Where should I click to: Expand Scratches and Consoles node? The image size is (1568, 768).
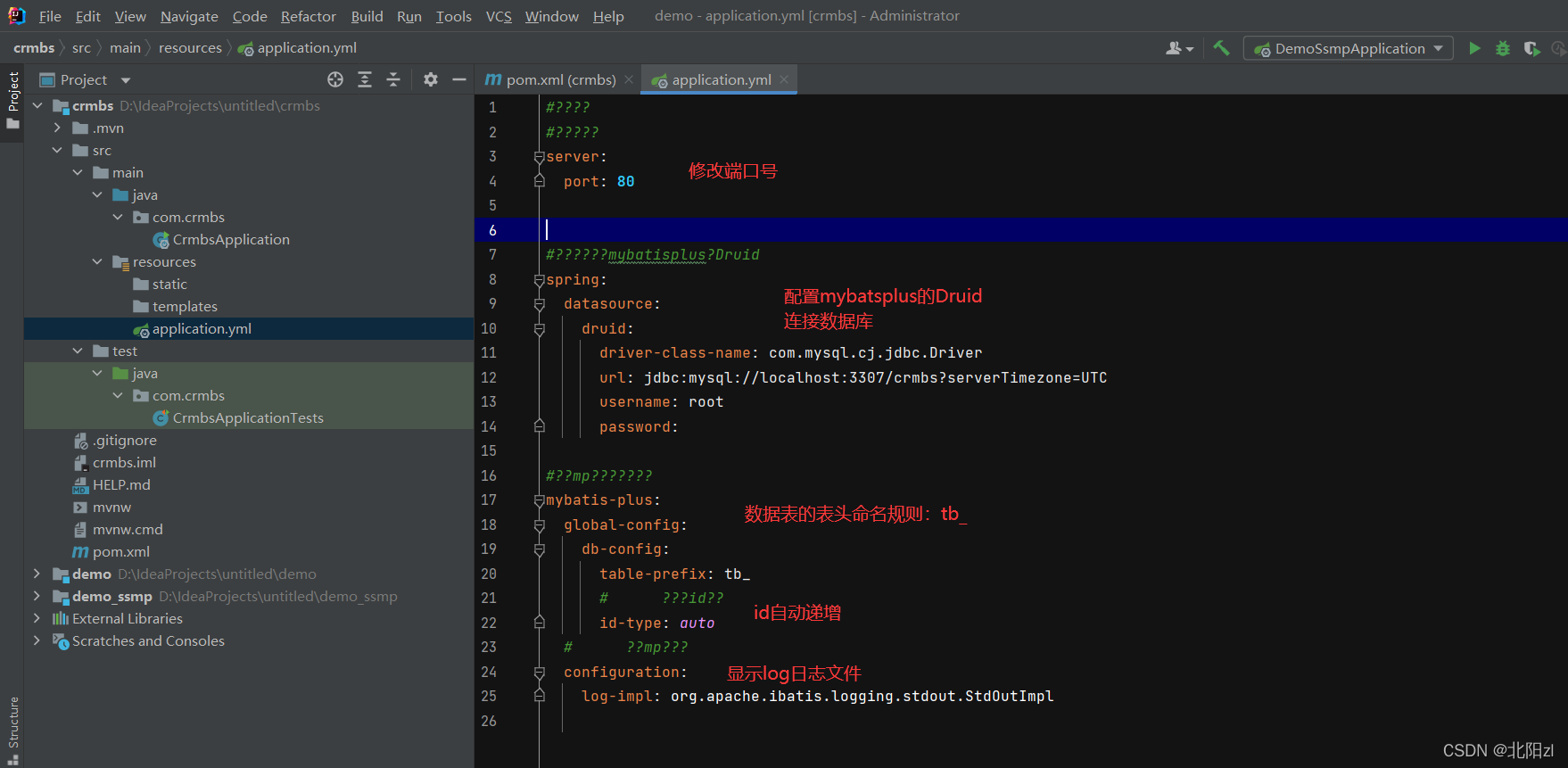pos(37,640)
